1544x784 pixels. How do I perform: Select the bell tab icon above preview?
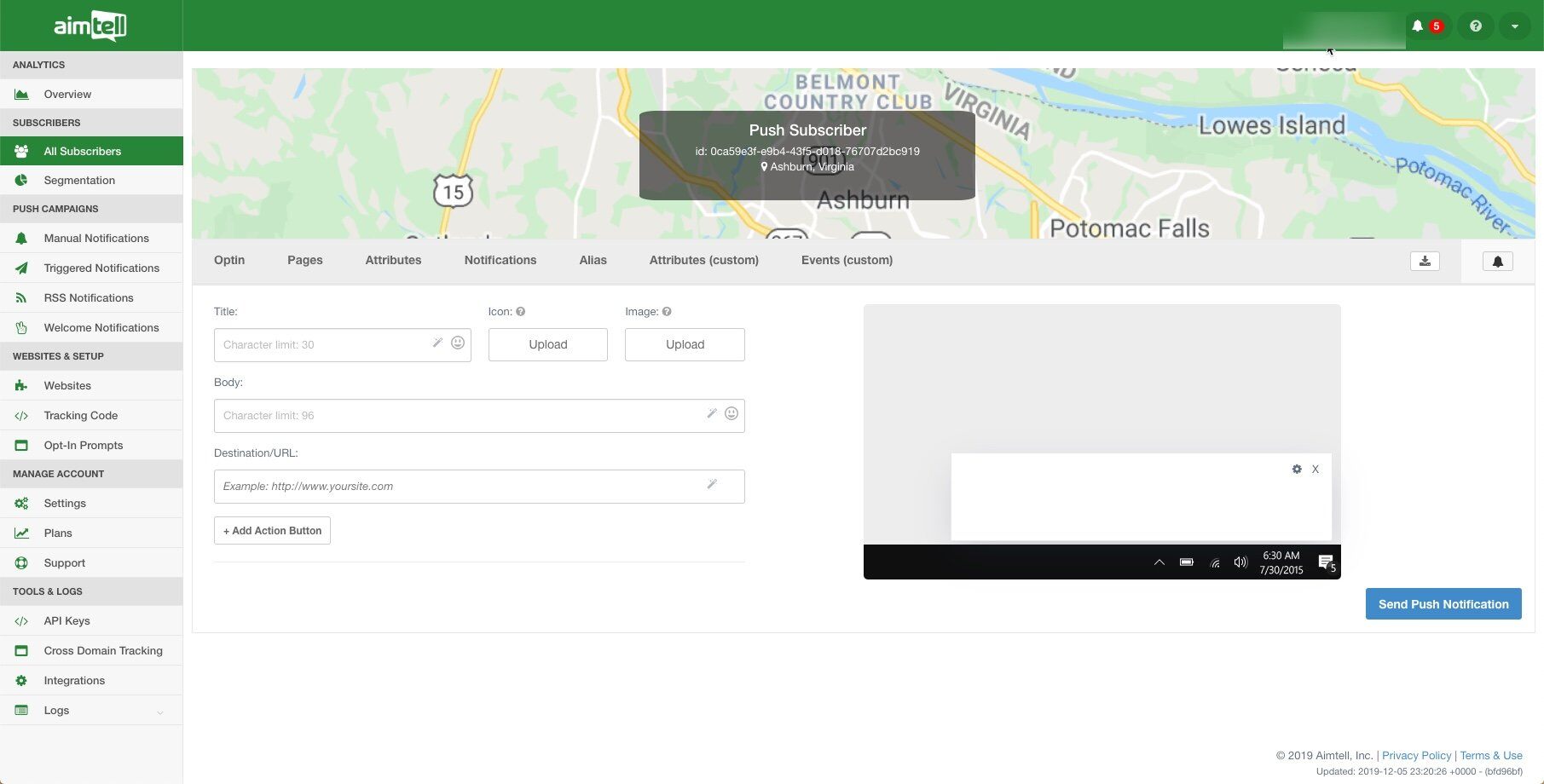pos(1497,262)
